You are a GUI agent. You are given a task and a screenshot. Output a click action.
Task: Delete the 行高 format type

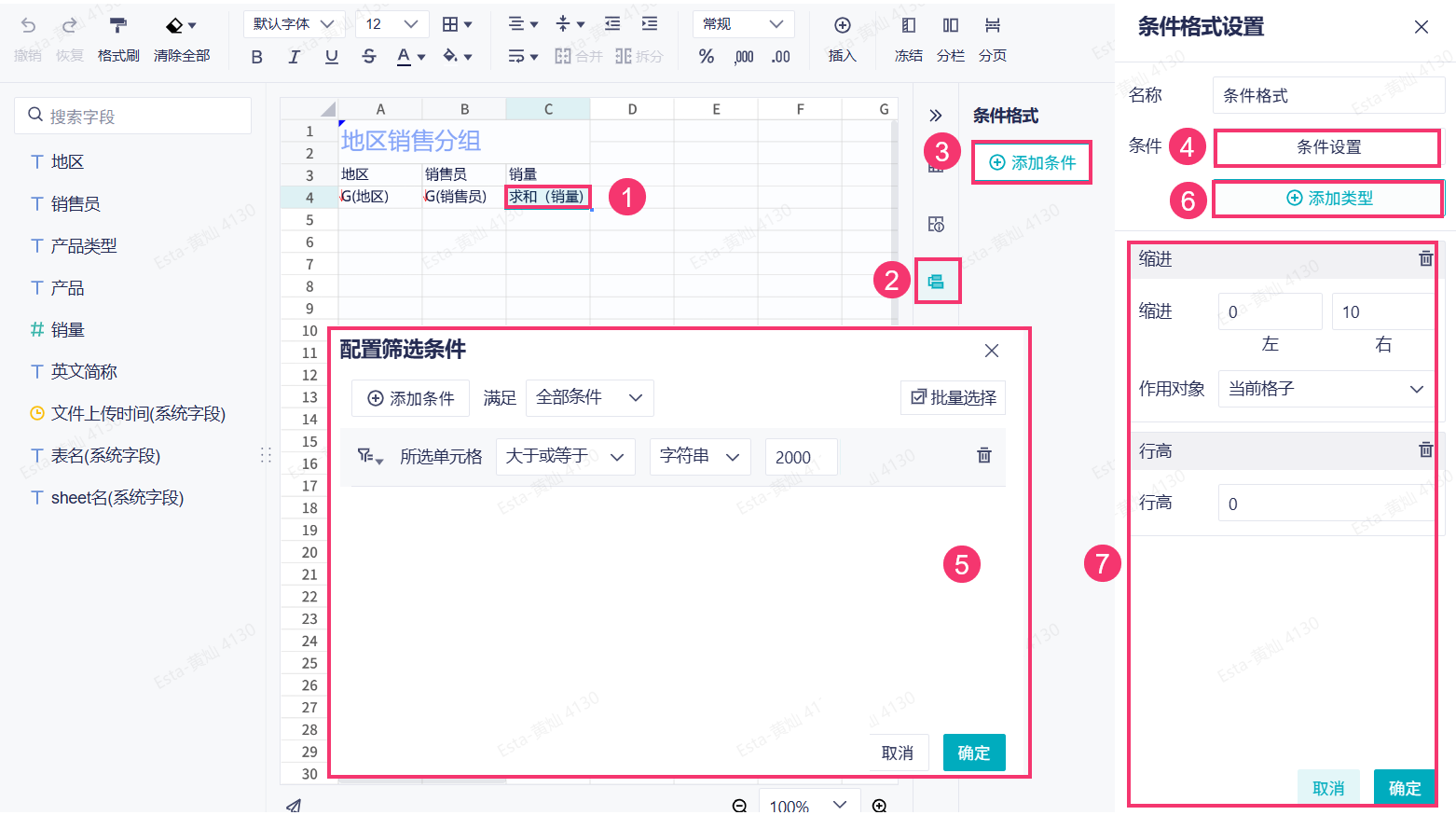1425,450
